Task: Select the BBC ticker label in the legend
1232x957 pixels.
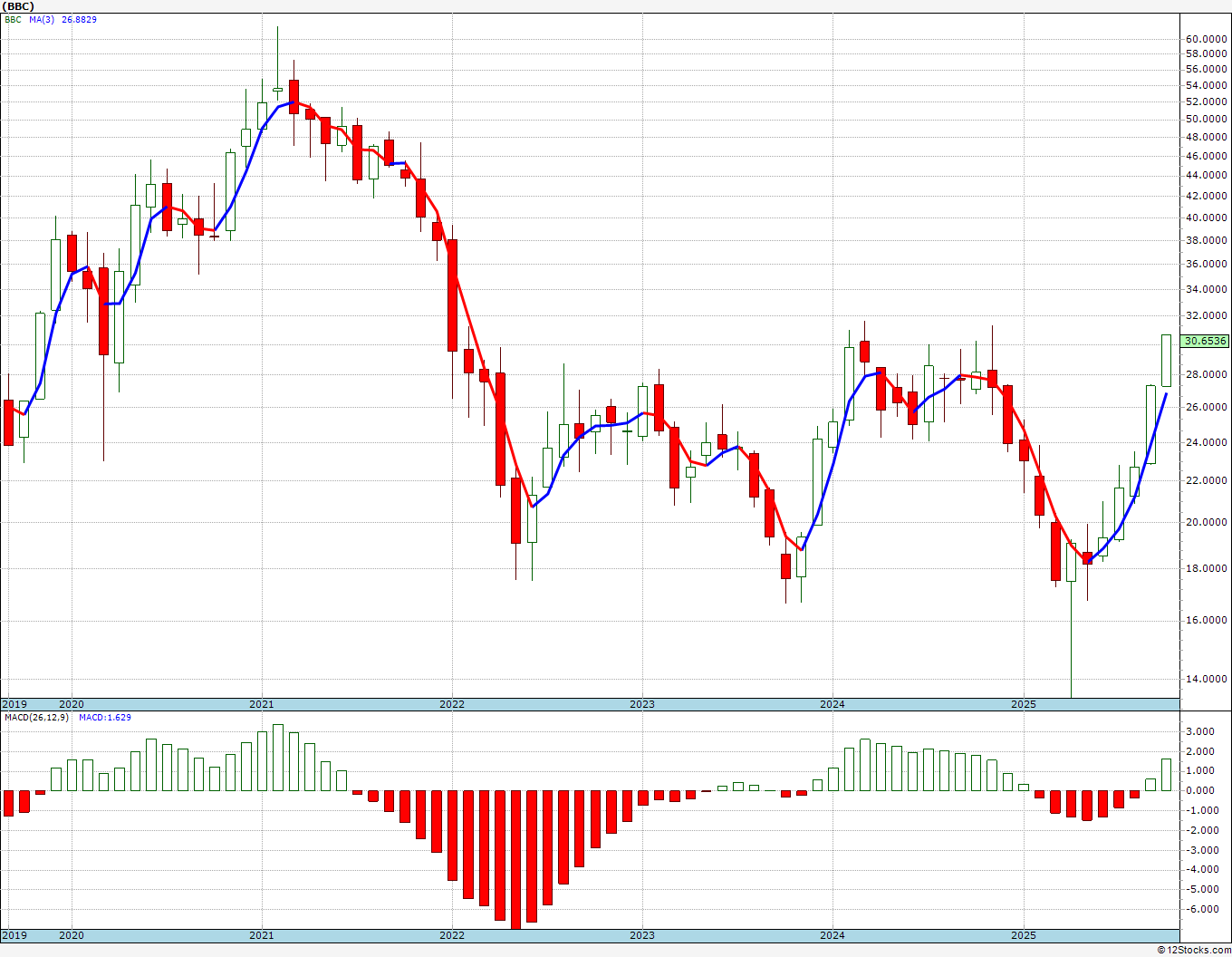Action: tap(14, 19)
